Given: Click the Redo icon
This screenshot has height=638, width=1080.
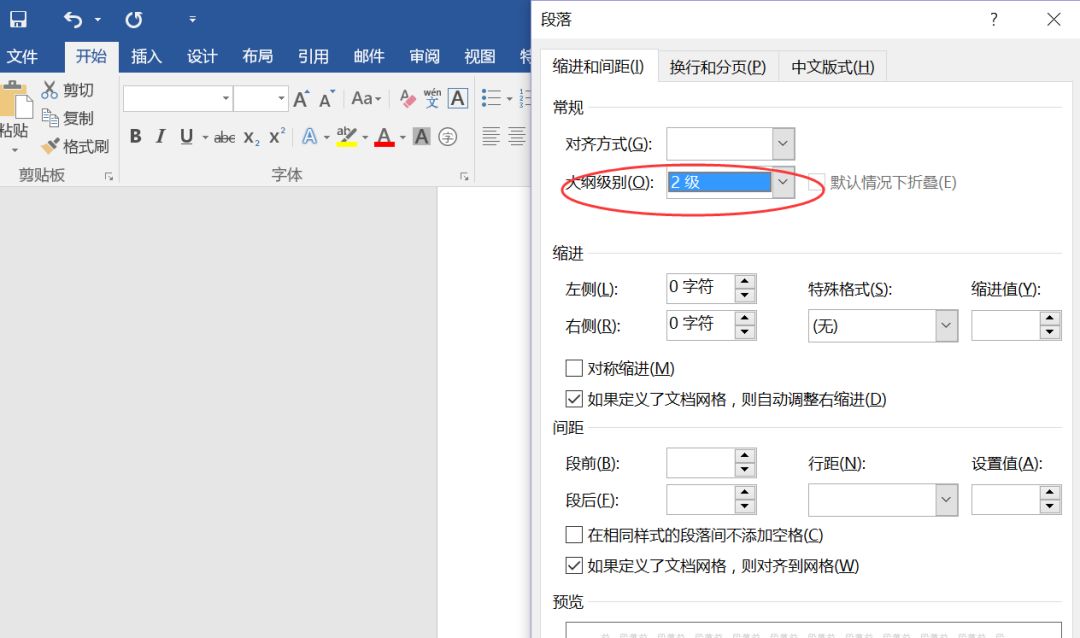Looking at the screenshot, I should click(x=134, y=19).
